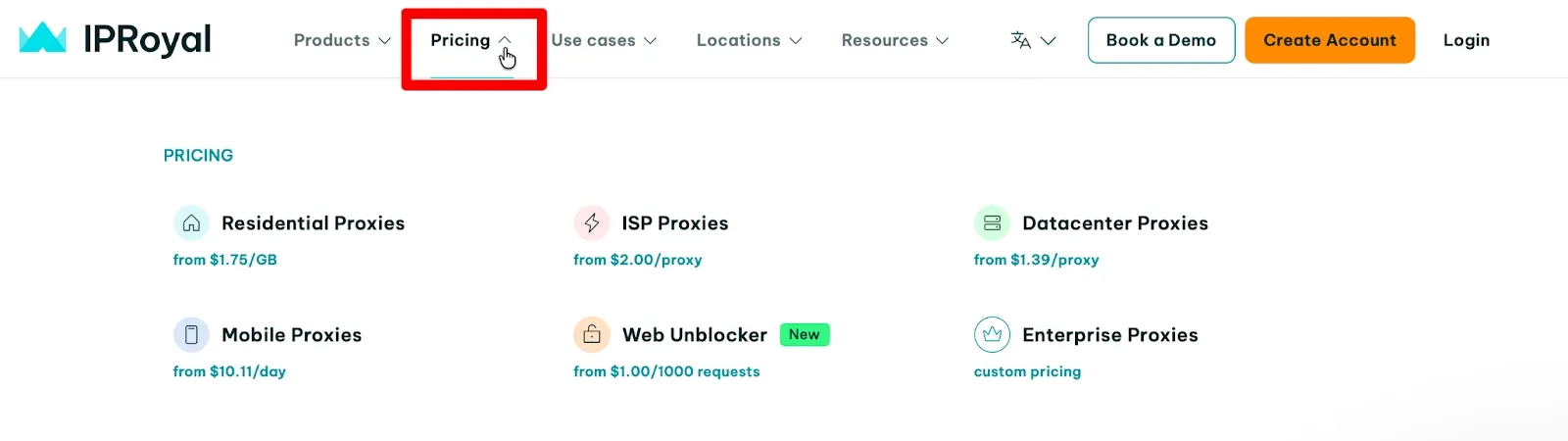1568x441 pixels.
Task: Collapse the Pricing dropdown menu
Action: tap(471, 40)
